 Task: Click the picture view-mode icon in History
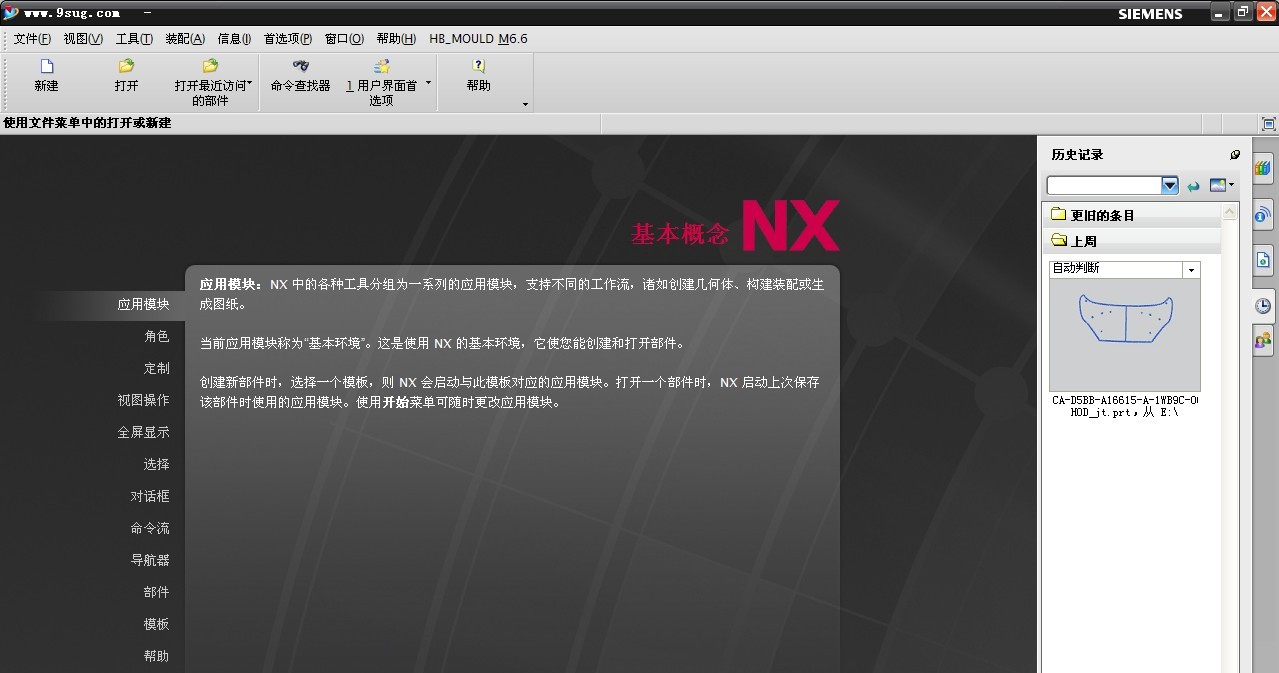tap(1218, 185)
